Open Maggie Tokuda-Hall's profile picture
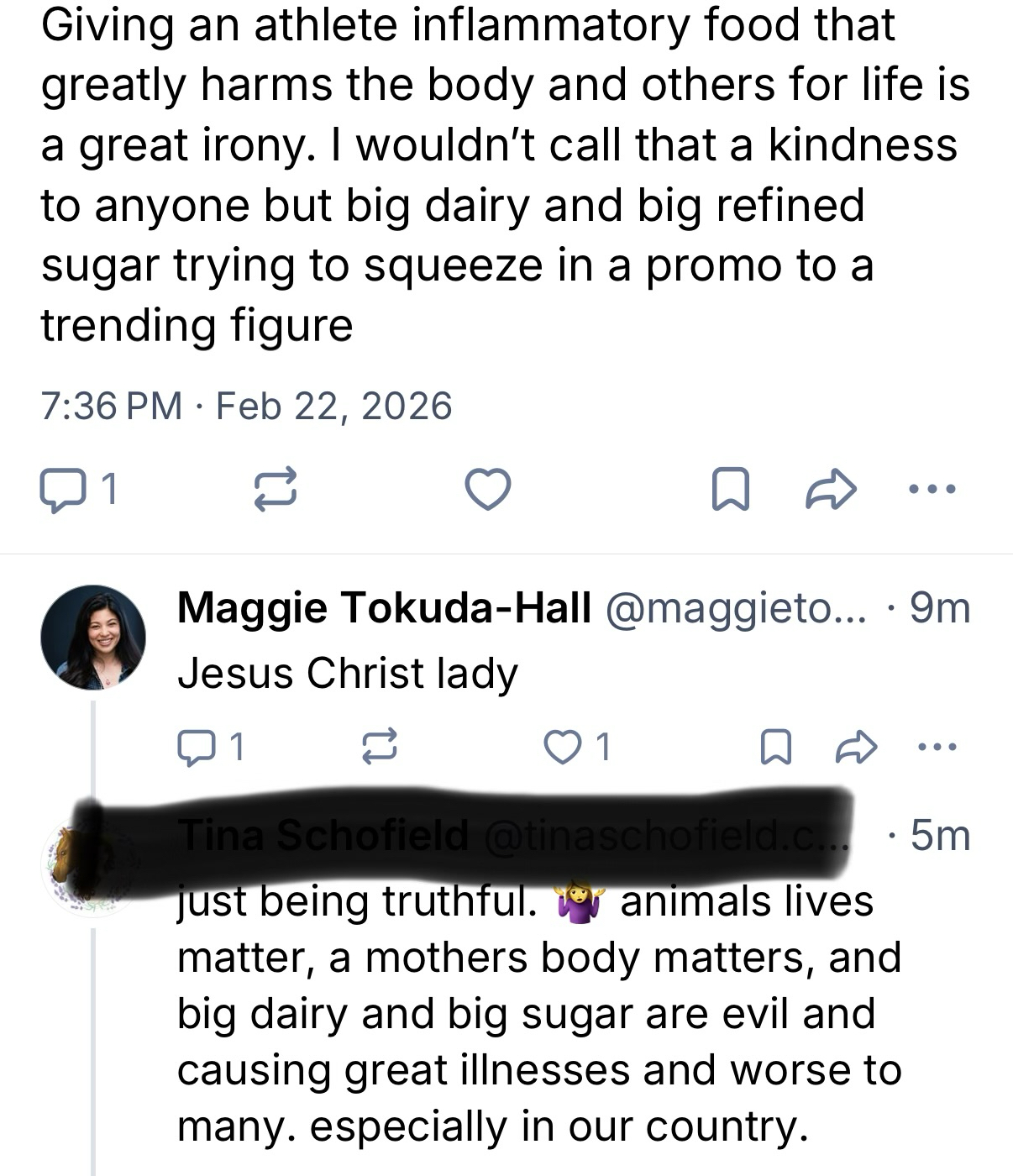The image size is (1013, 1176). [93, 638]
